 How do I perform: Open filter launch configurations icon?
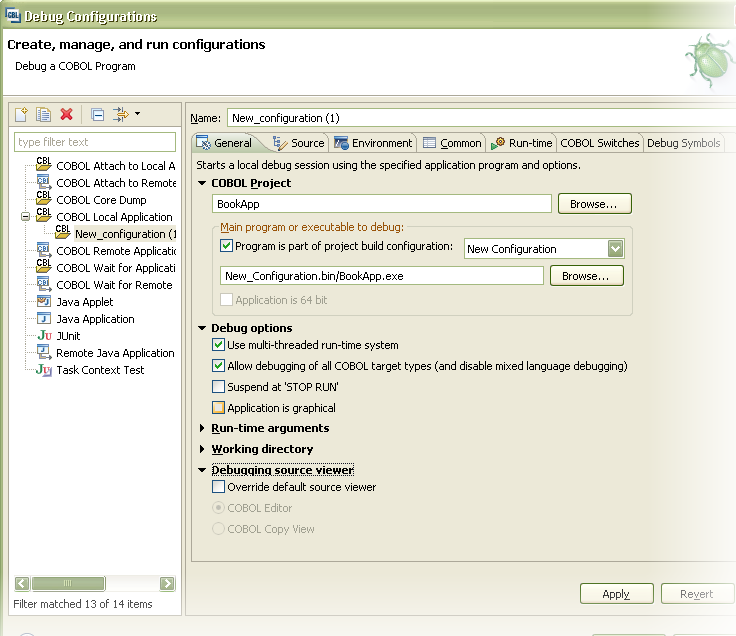tap(121, 114)
